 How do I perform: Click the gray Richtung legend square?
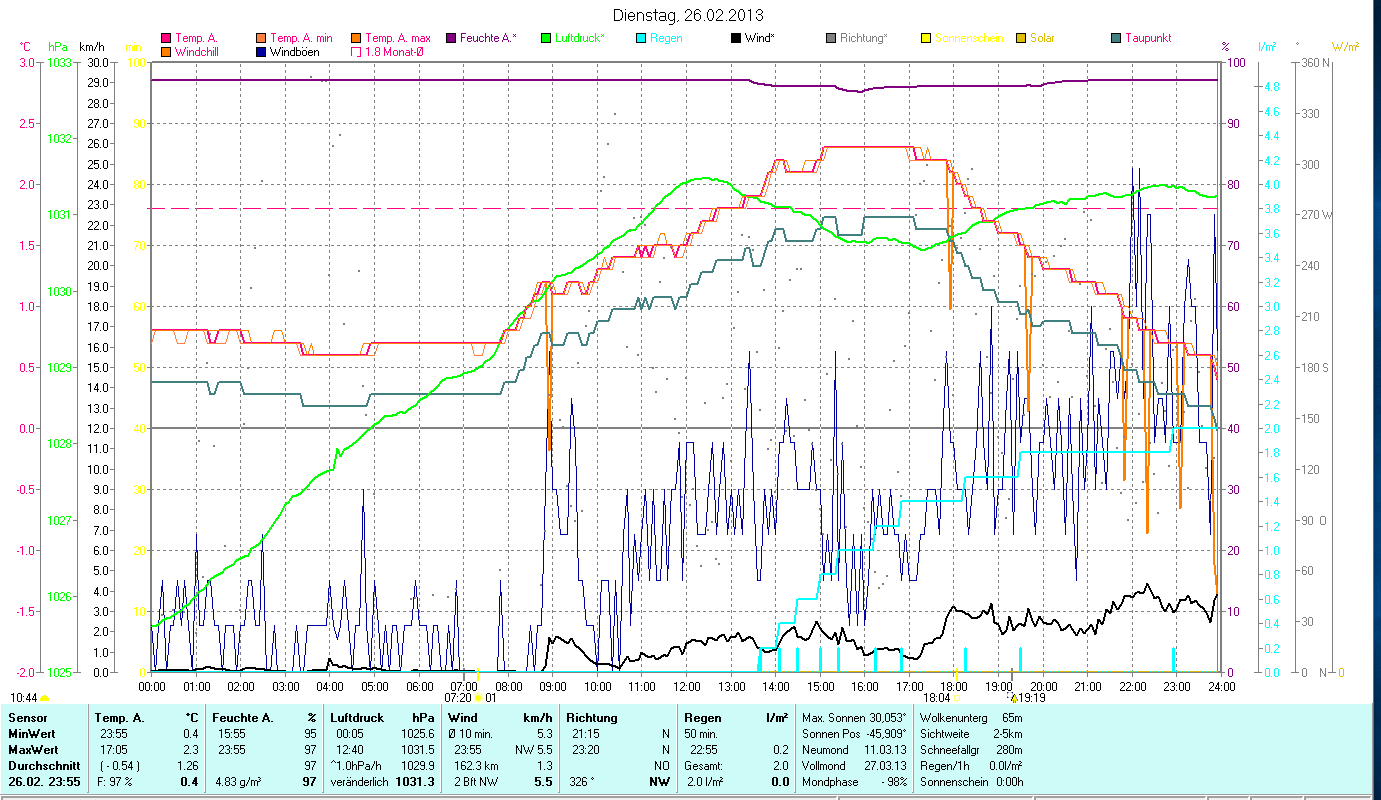tap(831, 39)
